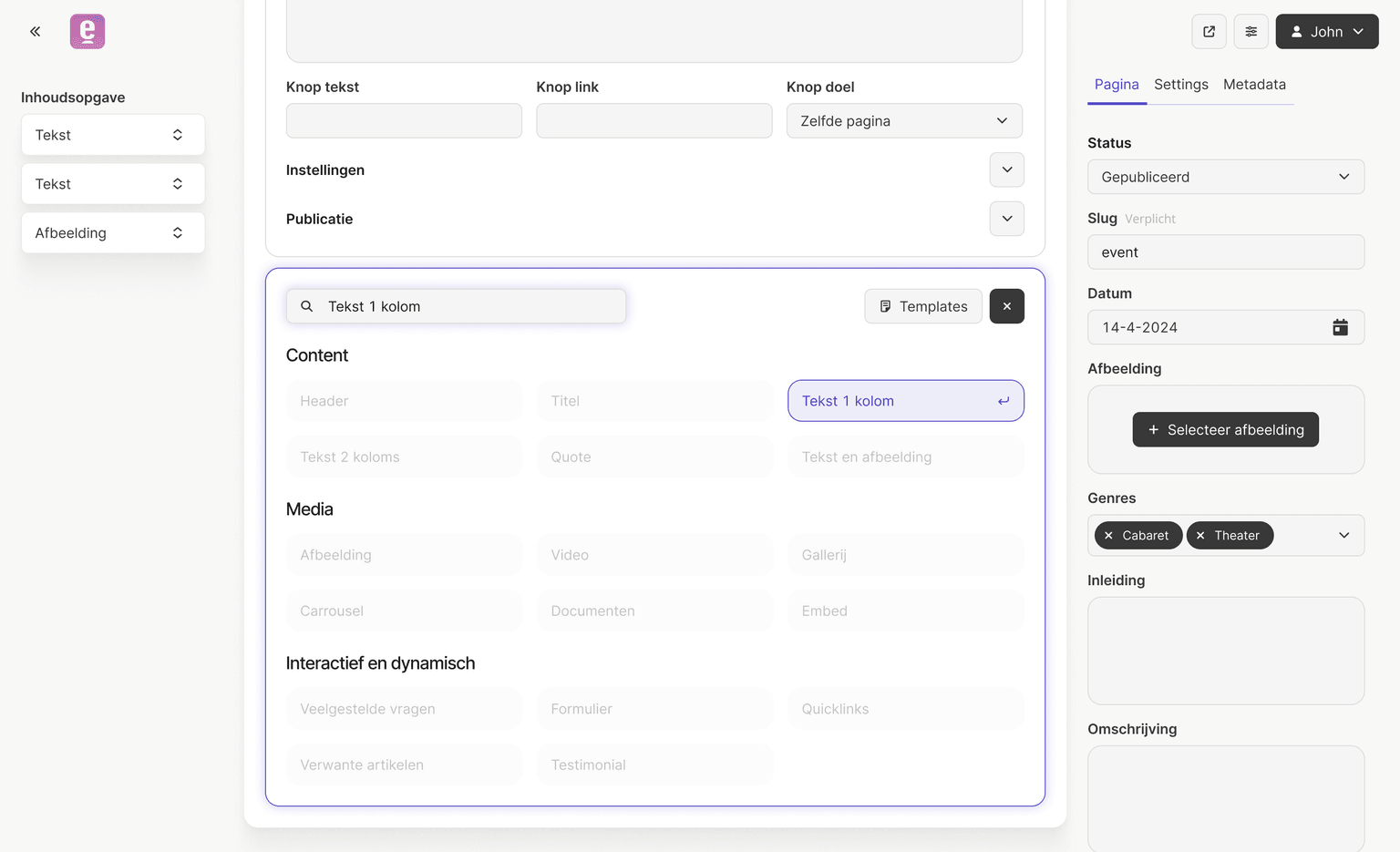Viewport: 1400px width, 852px height.
Task: Select the Tekst 1 kolom block
Action: tap(905, 401)
